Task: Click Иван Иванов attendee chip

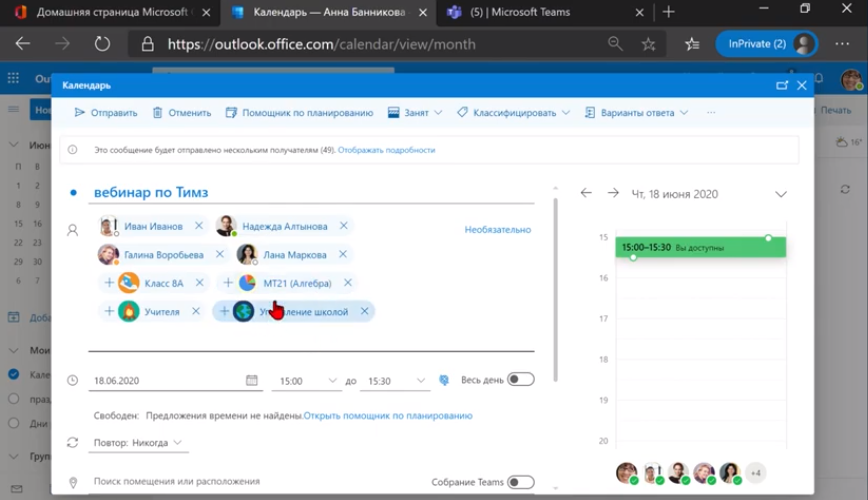Action: pos(153,226)
